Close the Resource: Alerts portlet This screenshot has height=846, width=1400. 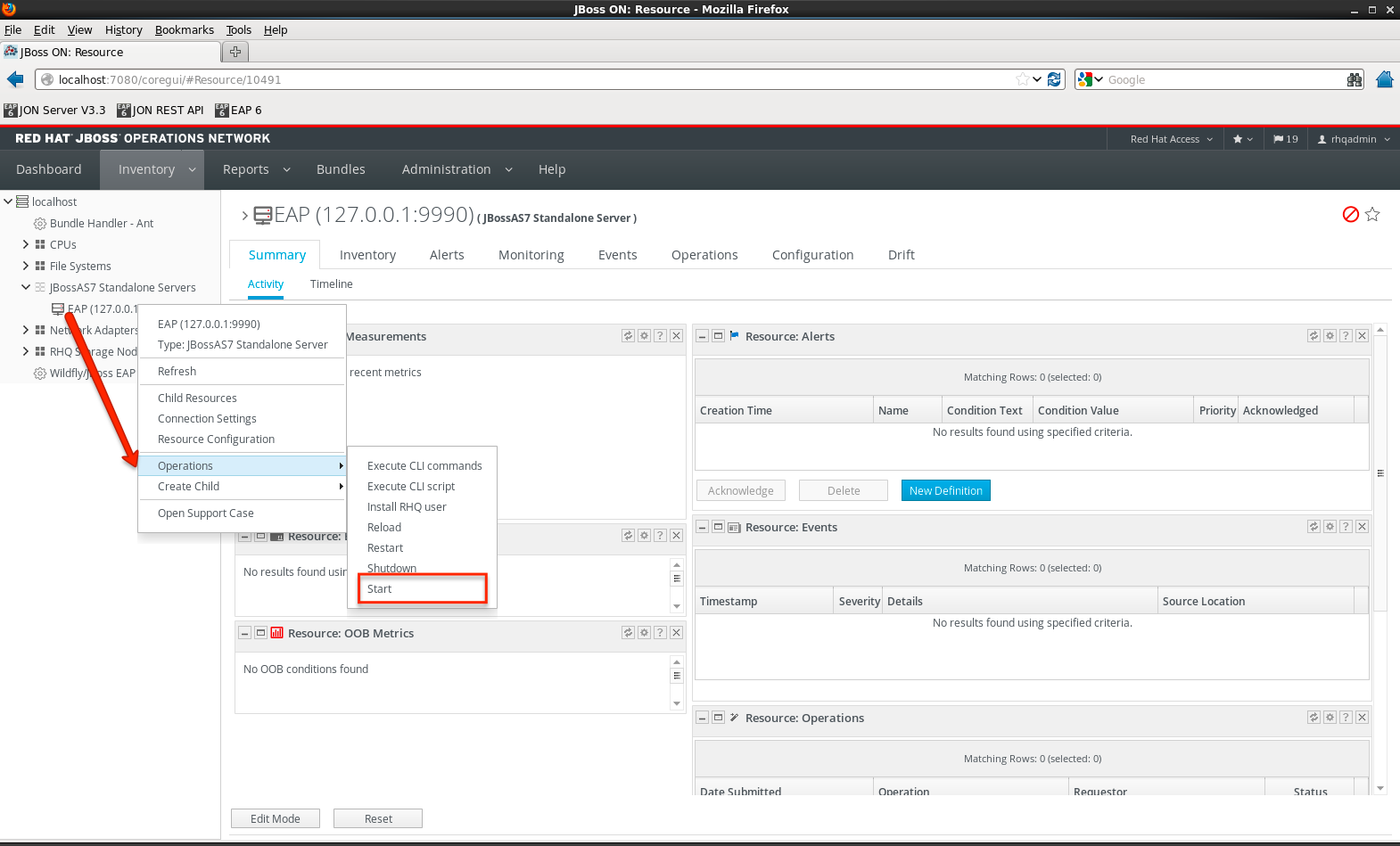pos(1362,336)
